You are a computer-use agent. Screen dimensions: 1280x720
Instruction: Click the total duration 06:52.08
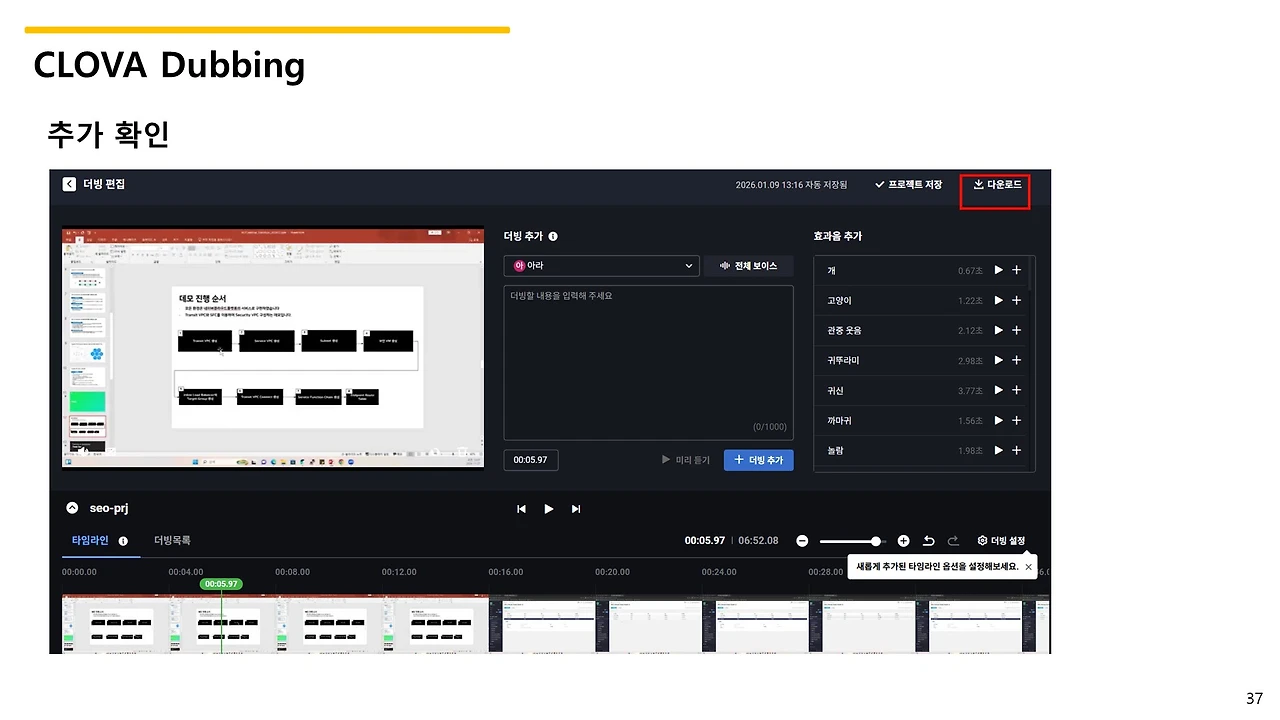pos(758,541)
